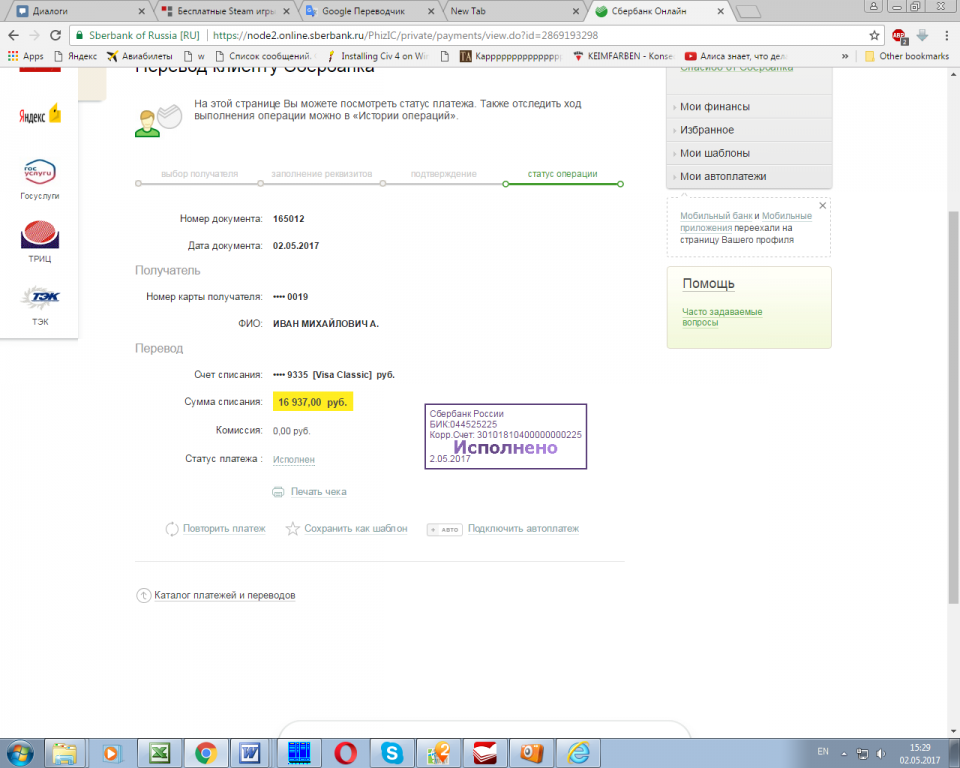Viewport: 960px width, 768px height.
Task: Expand the Мои финансы section
Action: click(x=749, y=107)
